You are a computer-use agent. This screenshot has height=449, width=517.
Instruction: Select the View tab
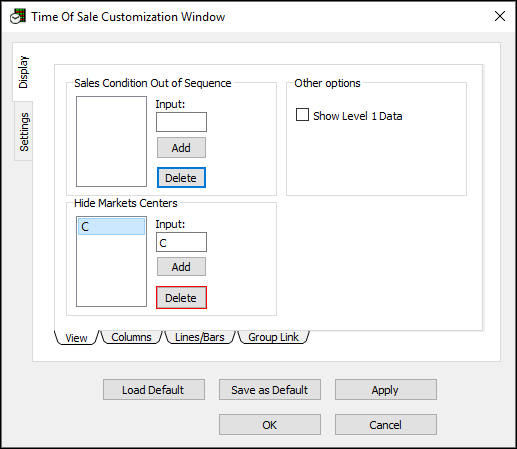pos(76,338)
